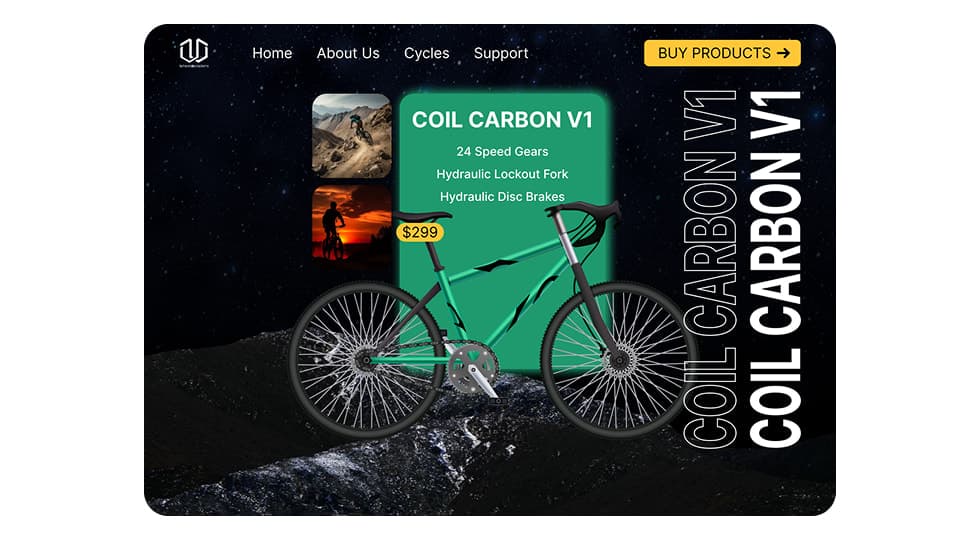This screenshot has width=980, height=540.
Task: Click the 24 Speed Gears feature text
Action: (502, 151)
